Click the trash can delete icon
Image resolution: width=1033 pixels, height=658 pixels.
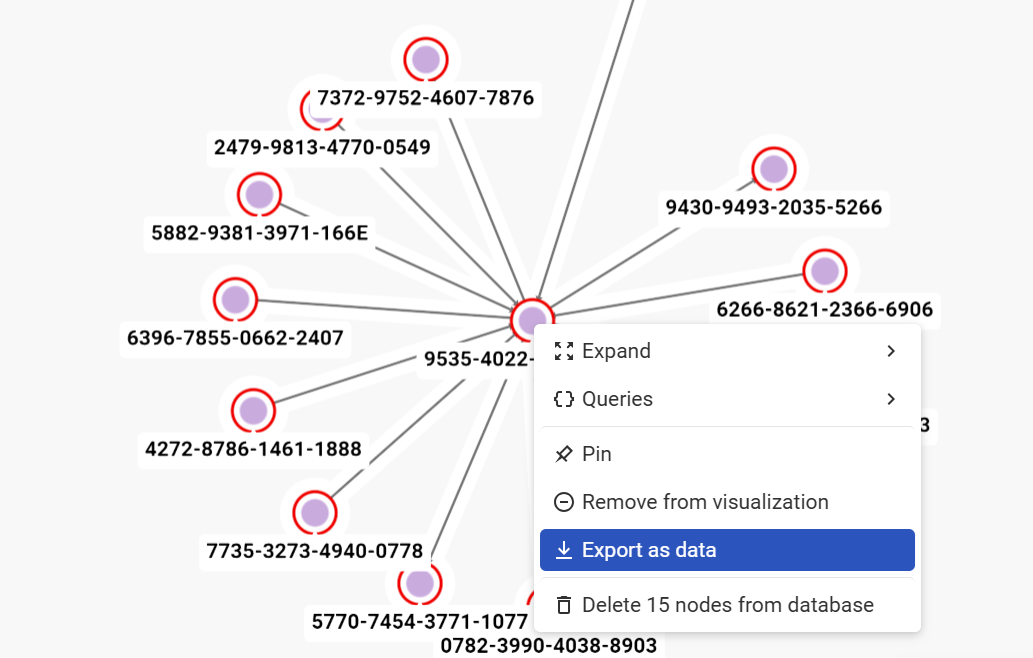click(x=564, y=605)
